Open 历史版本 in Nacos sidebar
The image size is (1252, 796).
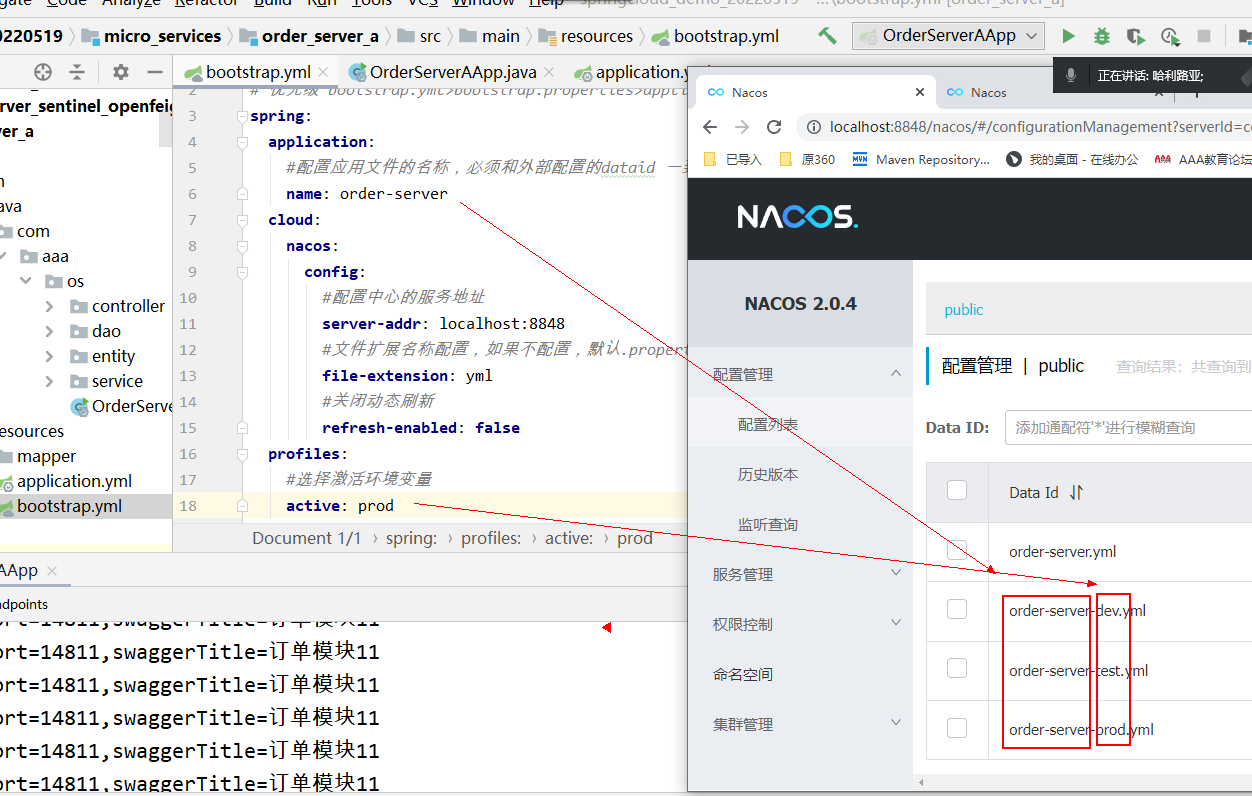coord(768,475)
